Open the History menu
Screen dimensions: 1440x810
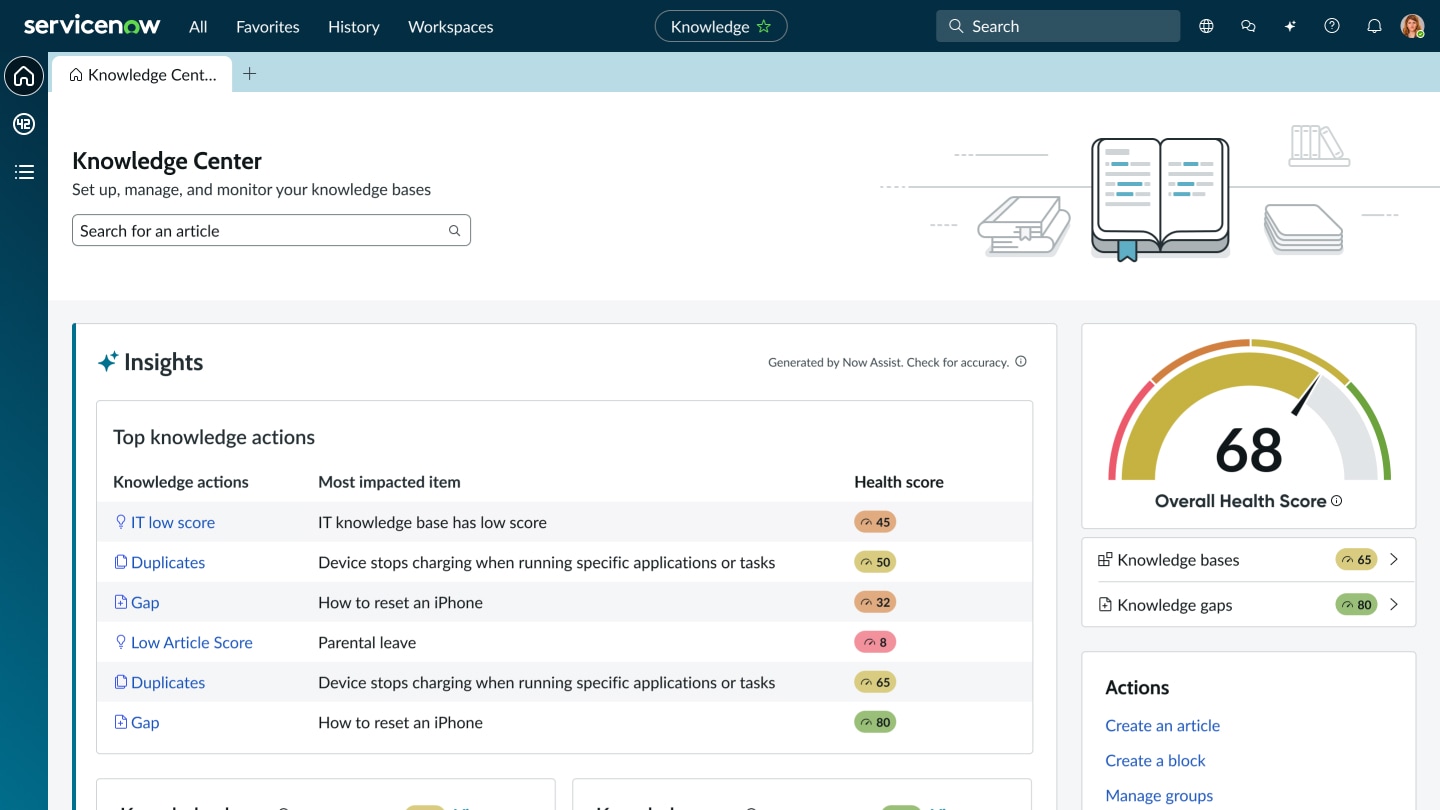pos(354,27)
